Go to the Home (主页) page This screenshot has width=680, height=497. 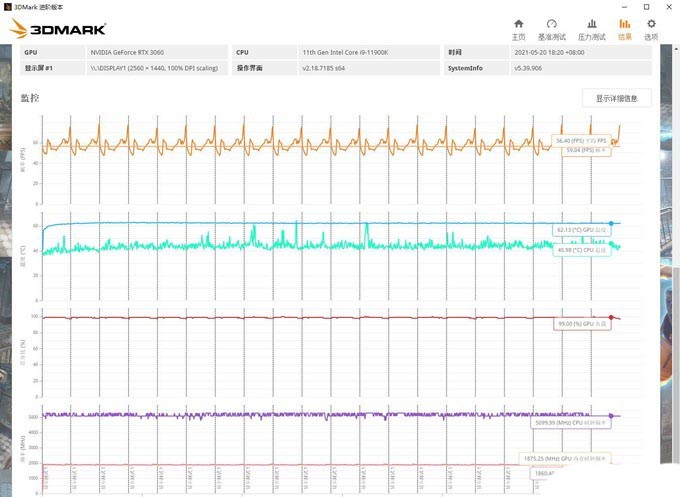pos(518,29)
